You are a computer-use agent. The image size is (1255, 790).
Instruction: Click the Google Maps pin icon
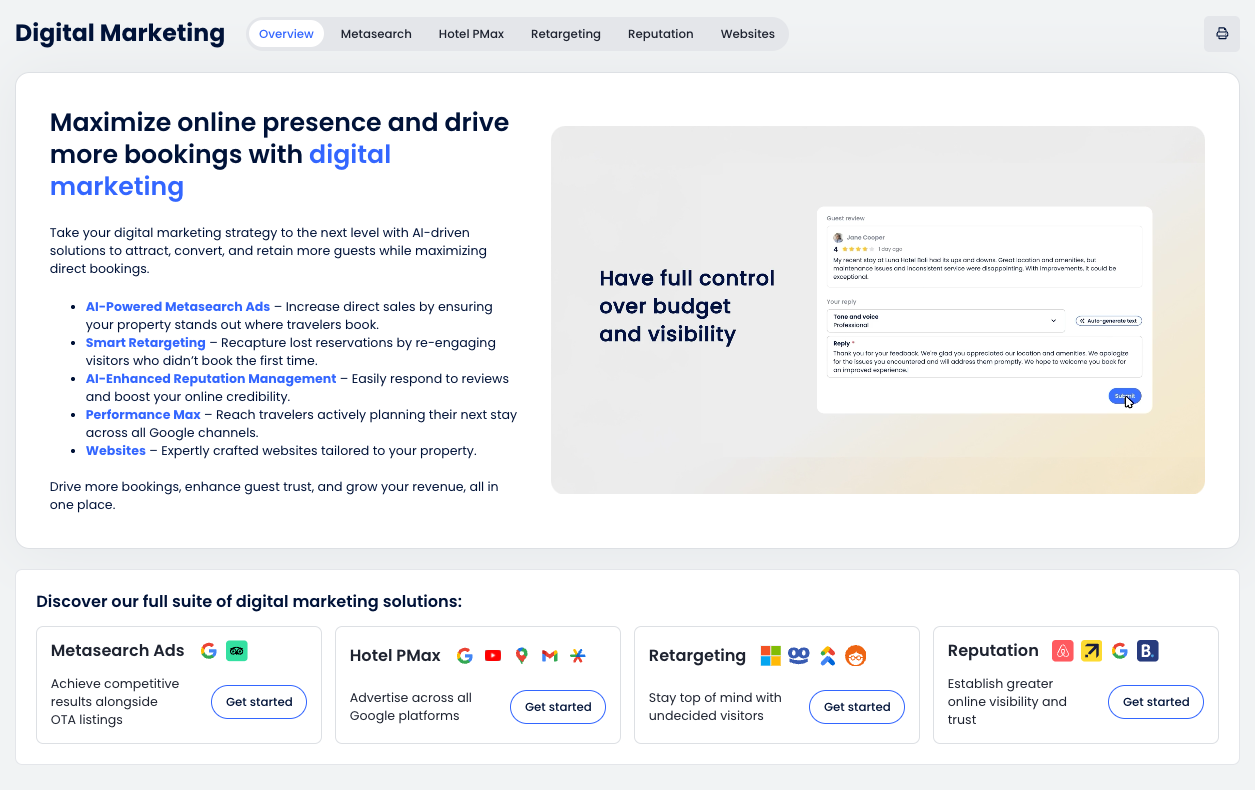pos(521,656)
